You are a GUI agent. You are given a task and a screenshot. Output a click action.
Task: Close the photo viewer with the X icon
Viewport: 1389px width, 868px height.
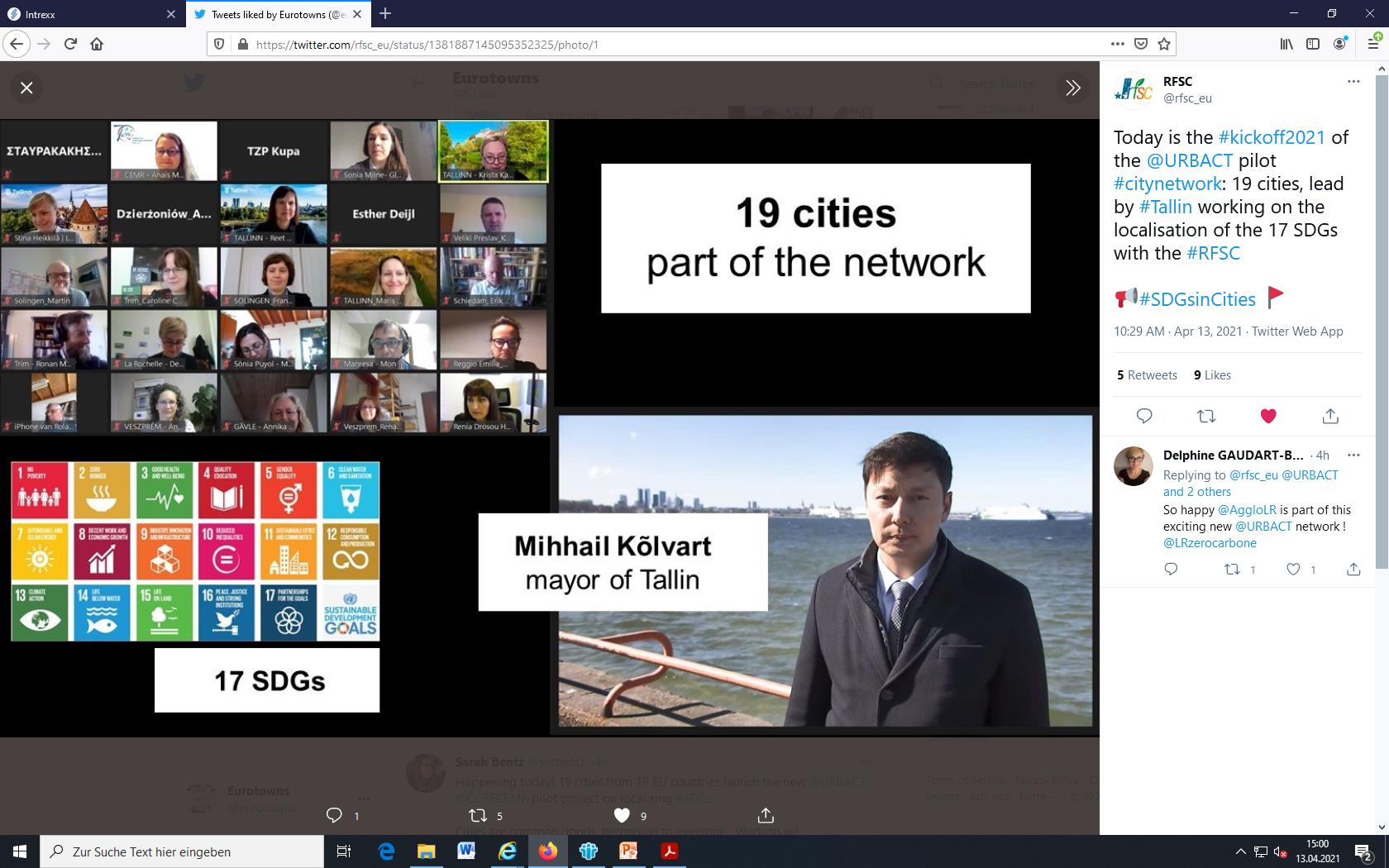pos(26,88)
